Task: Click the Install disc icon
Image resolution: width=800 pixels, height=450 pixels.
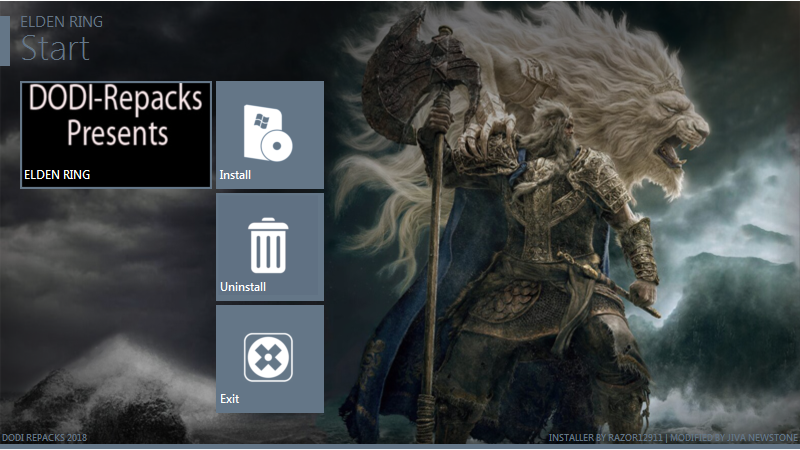Action: [268, 133]
